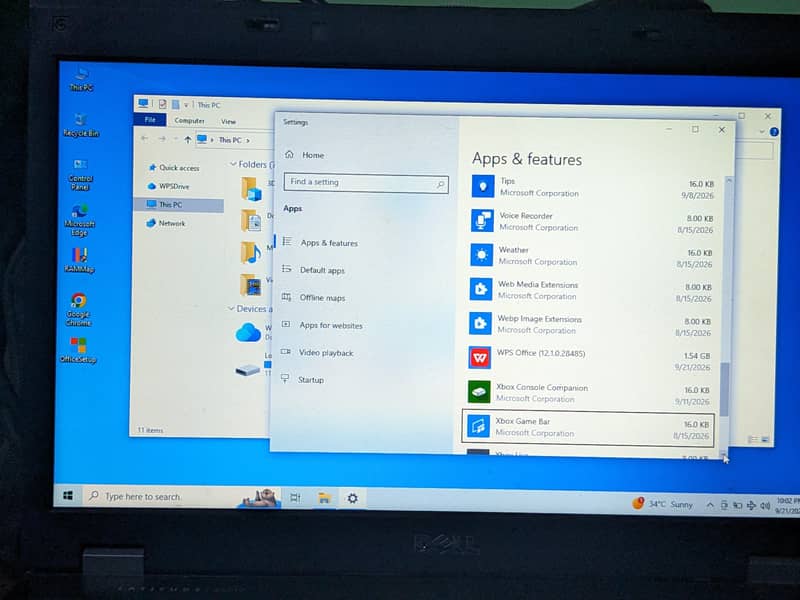The height and width of the screenshot is (600, 800).
Task: Click Up arrow in File Explorer
Action: coord(187,139)
